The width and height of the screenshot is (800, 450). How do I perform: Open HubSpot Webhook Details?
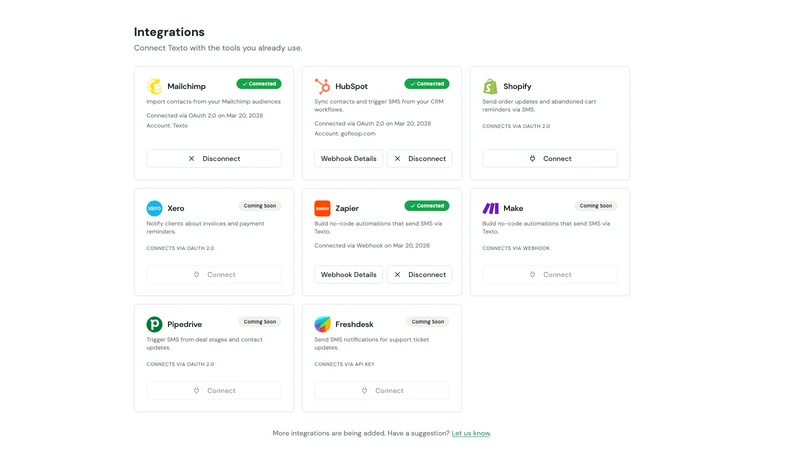tap(348, 159)
